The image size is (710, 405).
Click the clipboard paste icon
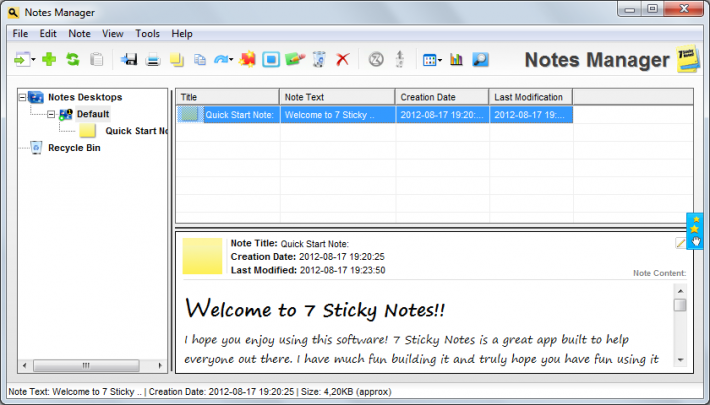pyautogui.click(x=96, y=59)
